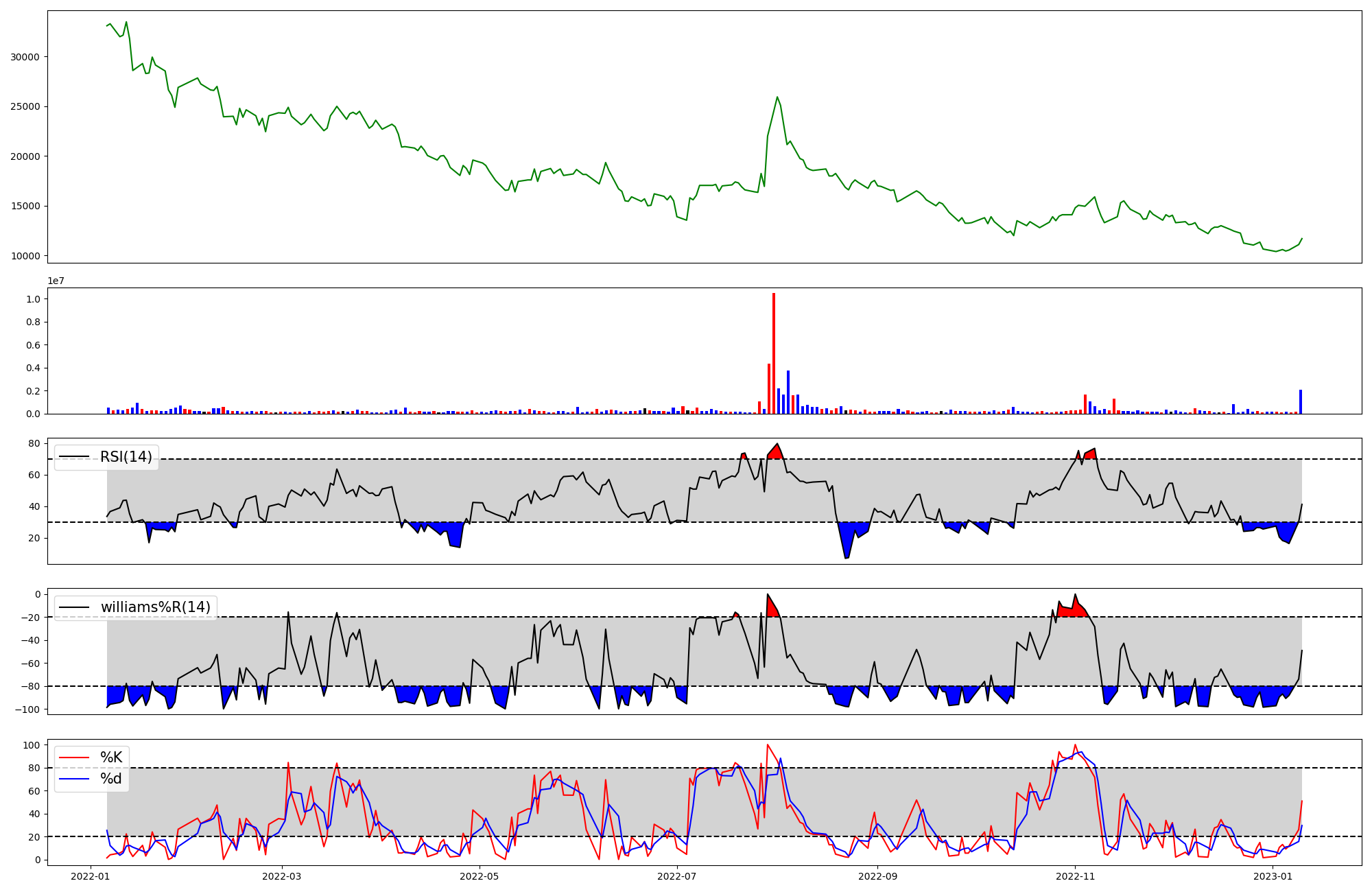Click the last blue volume bar at right
Viewport: 1372px width, 892px height.
click(x=1300, y=402)
